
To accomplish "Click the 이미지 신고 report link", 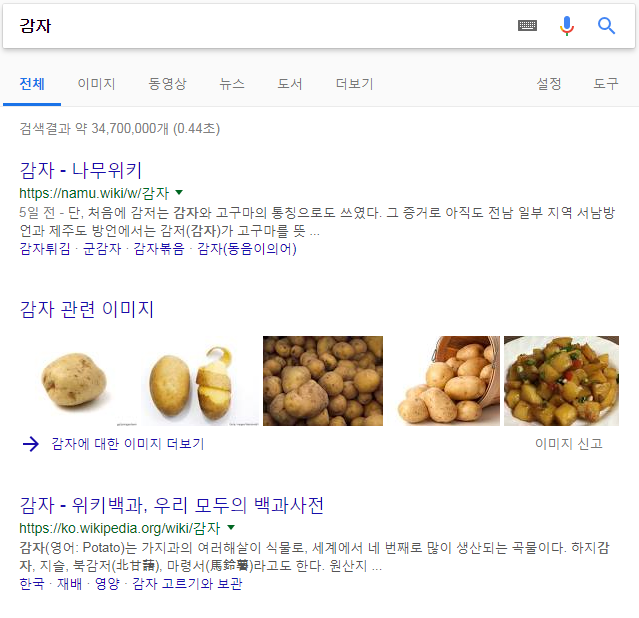I will (568, 444).
